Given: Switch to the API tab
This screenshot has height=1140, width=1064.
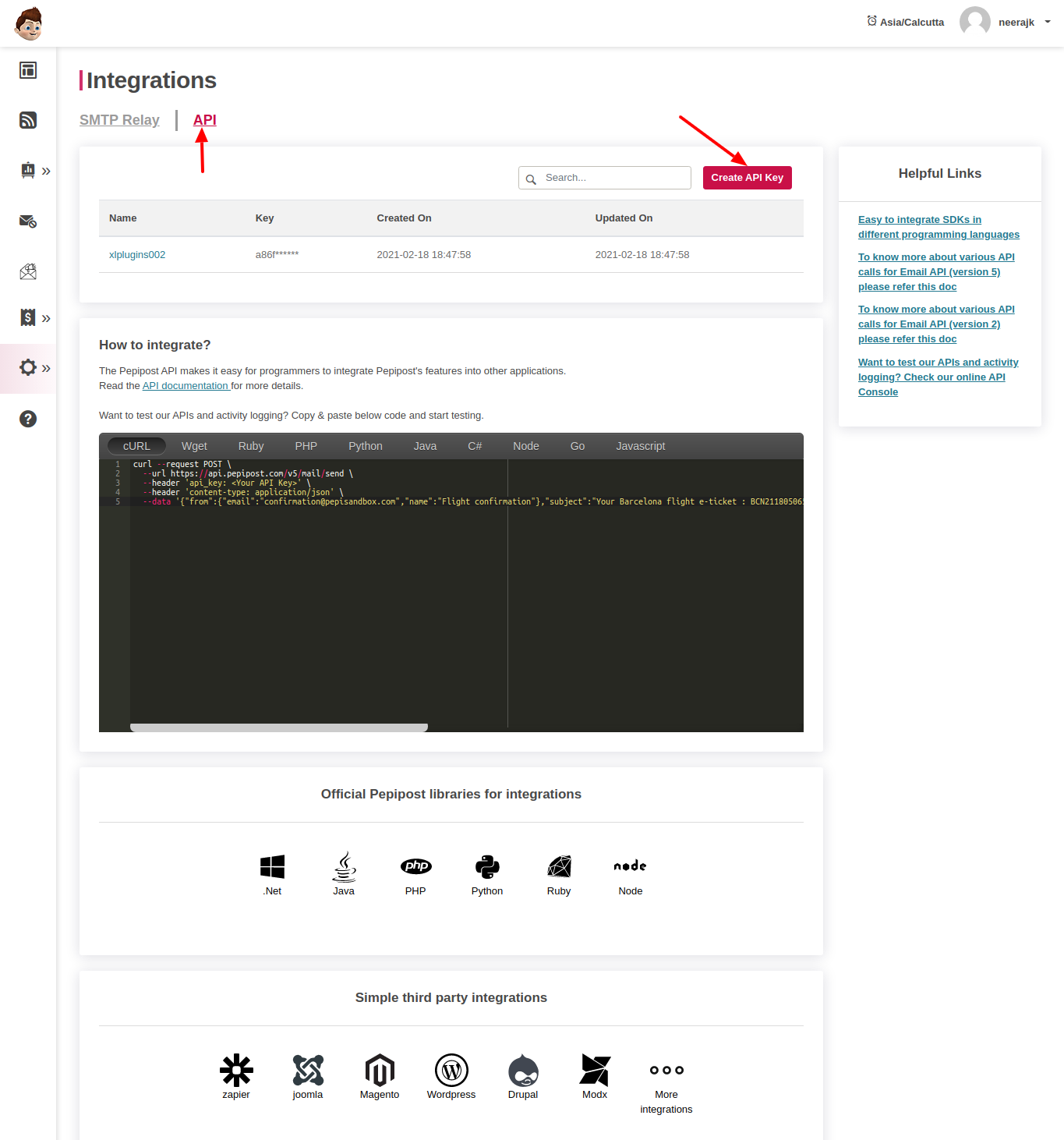Looking at the screenshot, I should click(x=205, y=120).
